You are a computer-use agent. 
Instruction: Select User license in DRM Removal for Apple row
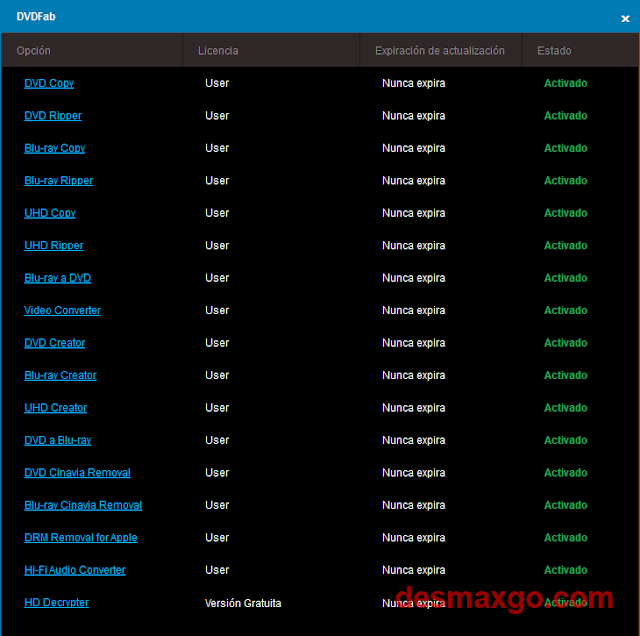[x=217, y=538]
